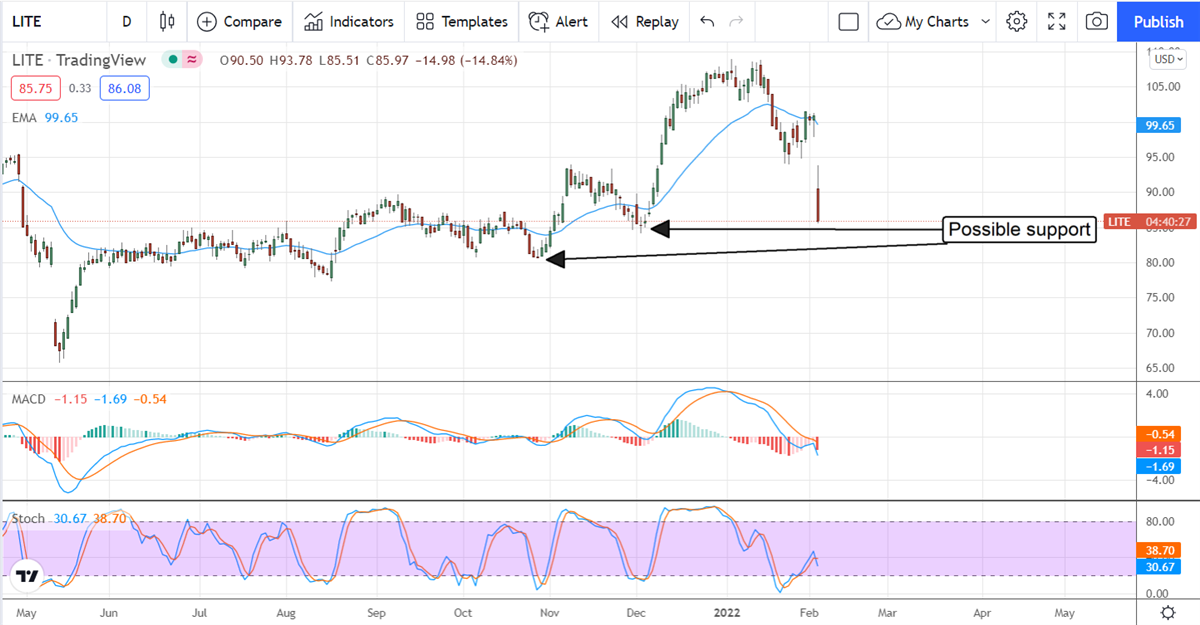Open My Charts cloud menu

point(925,21)
